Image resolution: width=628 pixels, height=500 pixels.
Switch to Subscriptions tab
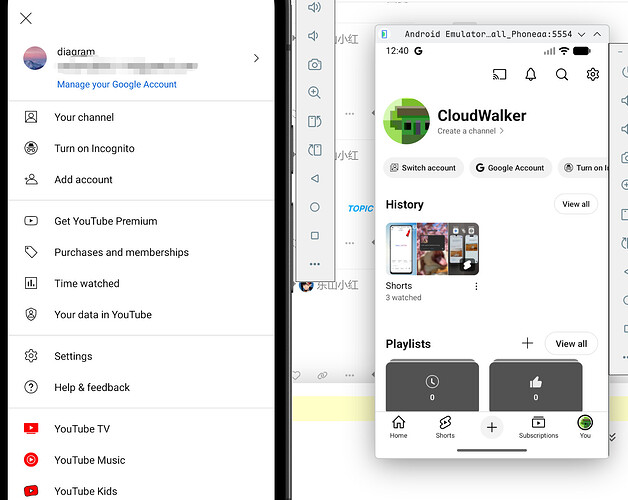coord(538,427)
